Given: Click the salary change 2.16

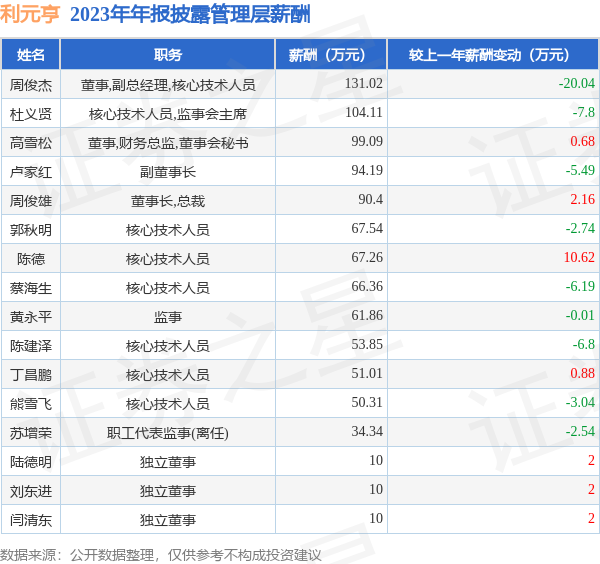Looking at the screenshot, I should pos(582,199).
